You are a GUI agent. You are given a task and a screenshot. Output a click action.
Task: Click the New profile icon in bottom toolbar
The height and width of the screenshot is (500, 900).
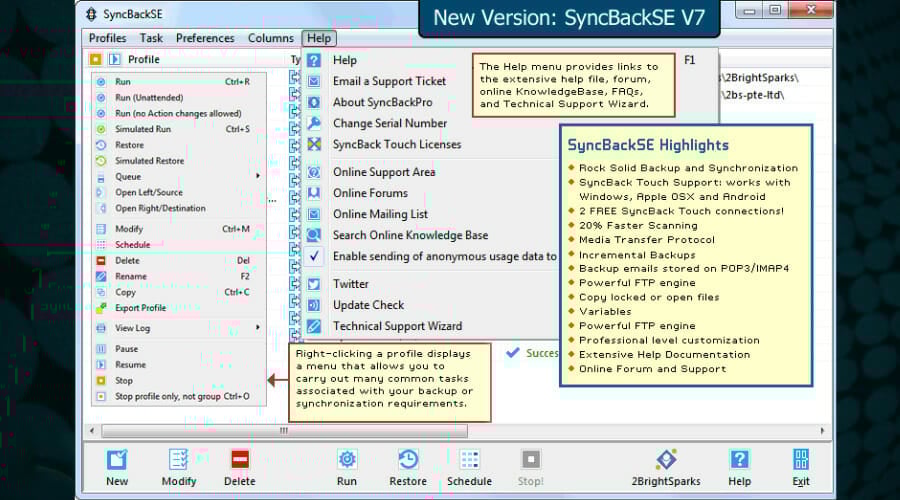pyautogui.click(x=117, y=460)
